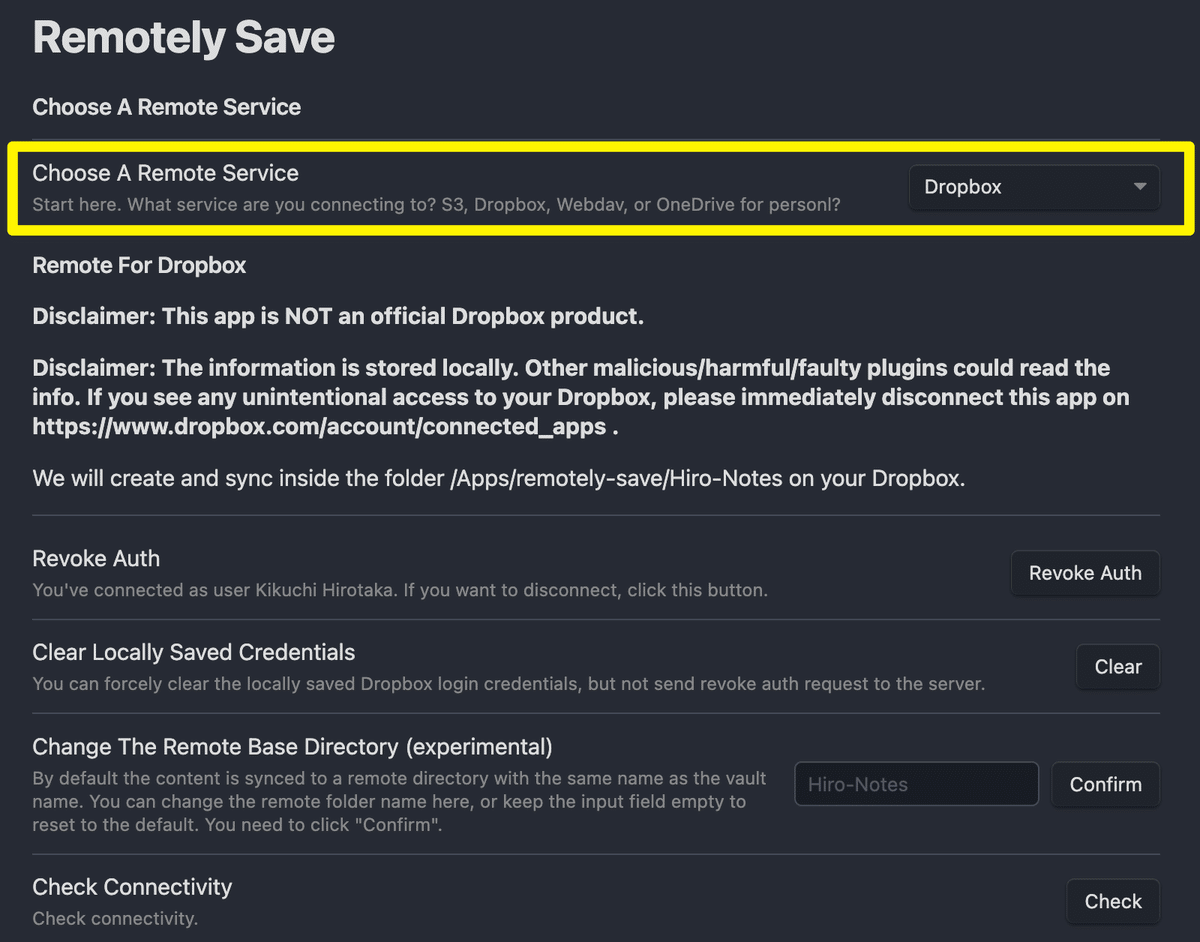Image resolution: width=1200 pixels, height=942 pixels.
Task: Click the Remotely Save page title
Action: [x=184, y=38]
